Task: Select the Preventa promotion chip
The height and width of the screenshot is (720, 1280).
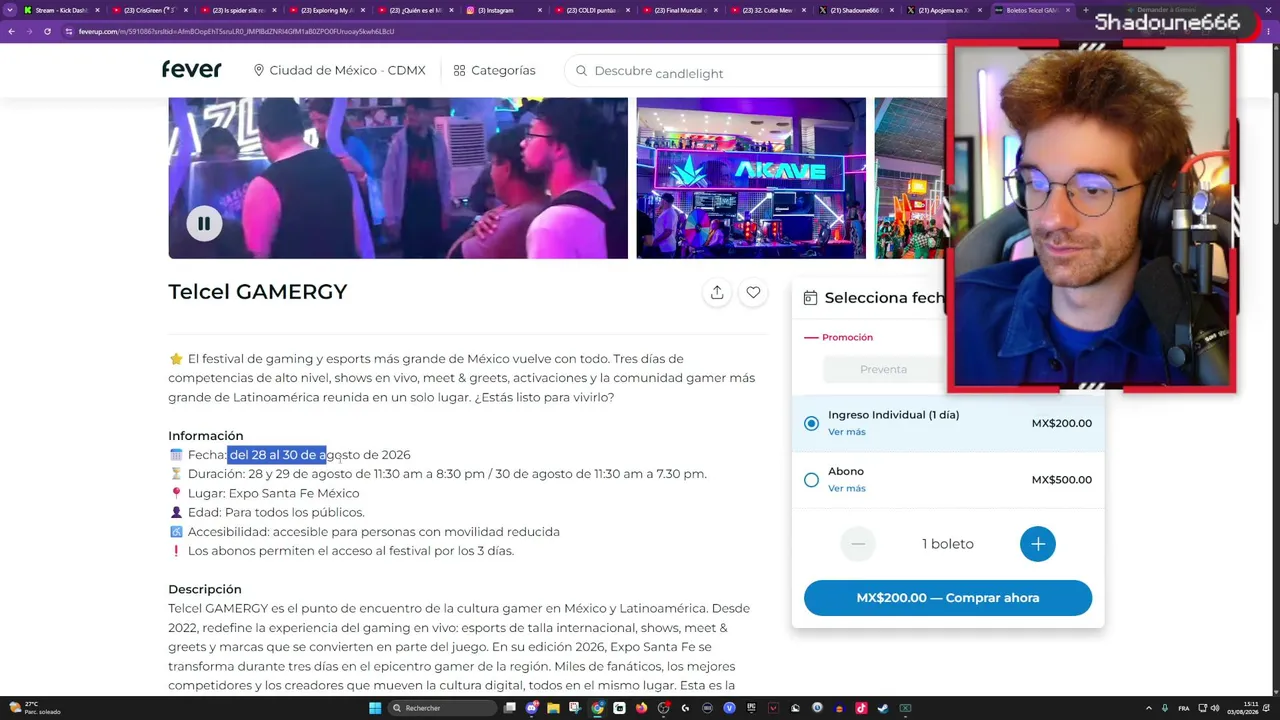Action: click(x=883, y=369)
